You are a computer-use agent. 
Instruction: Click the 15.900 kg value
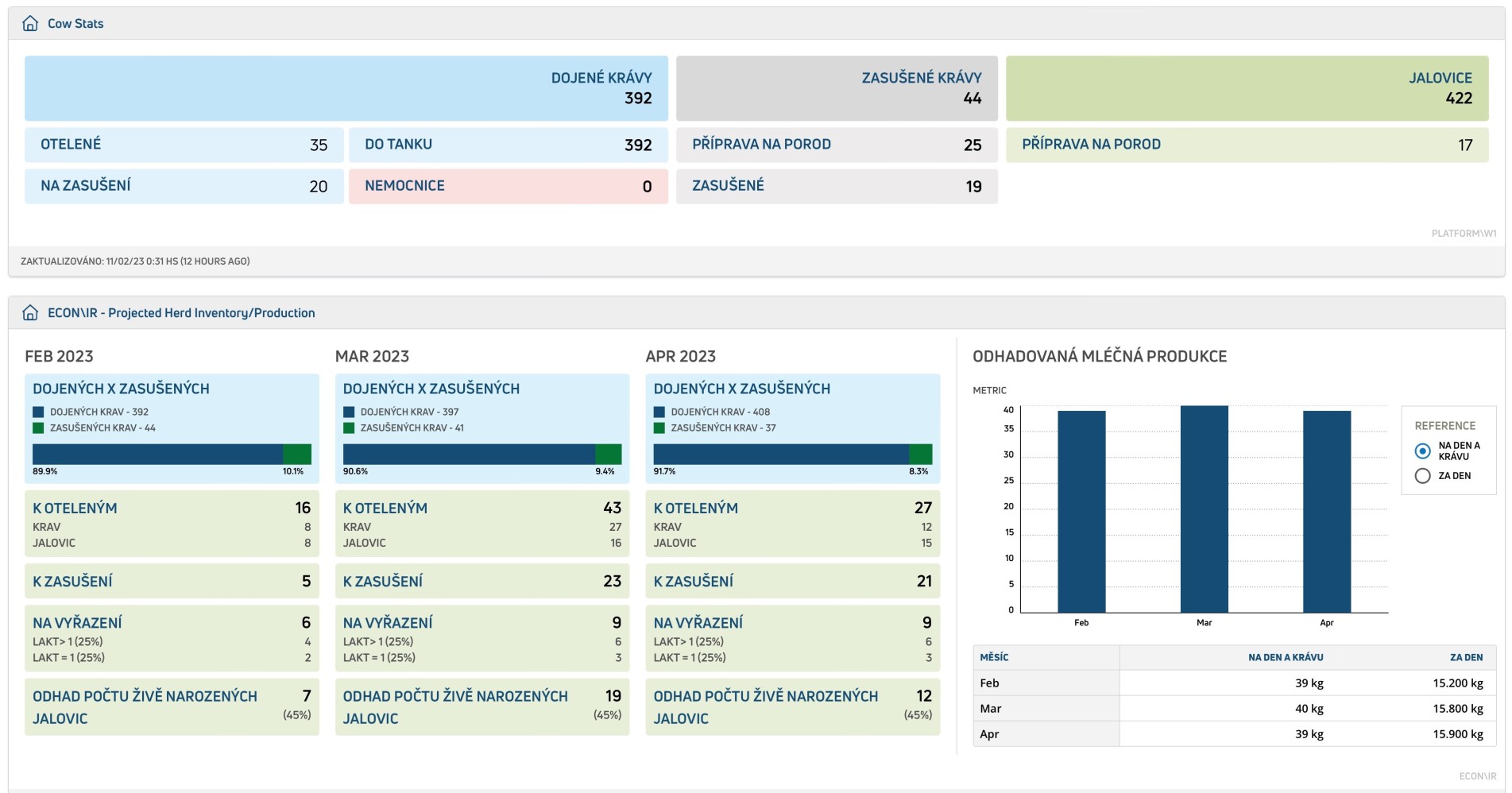pos(1458,733)
